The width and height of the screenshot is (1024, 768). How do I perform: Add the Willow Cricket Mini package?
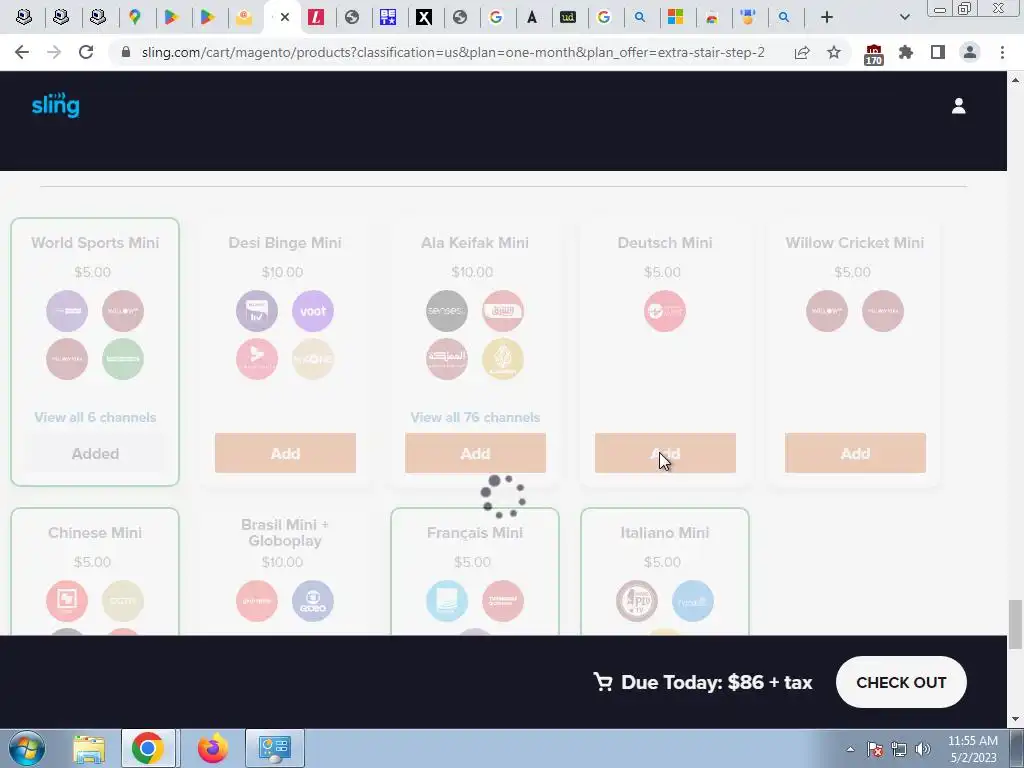tap(855, 453)
